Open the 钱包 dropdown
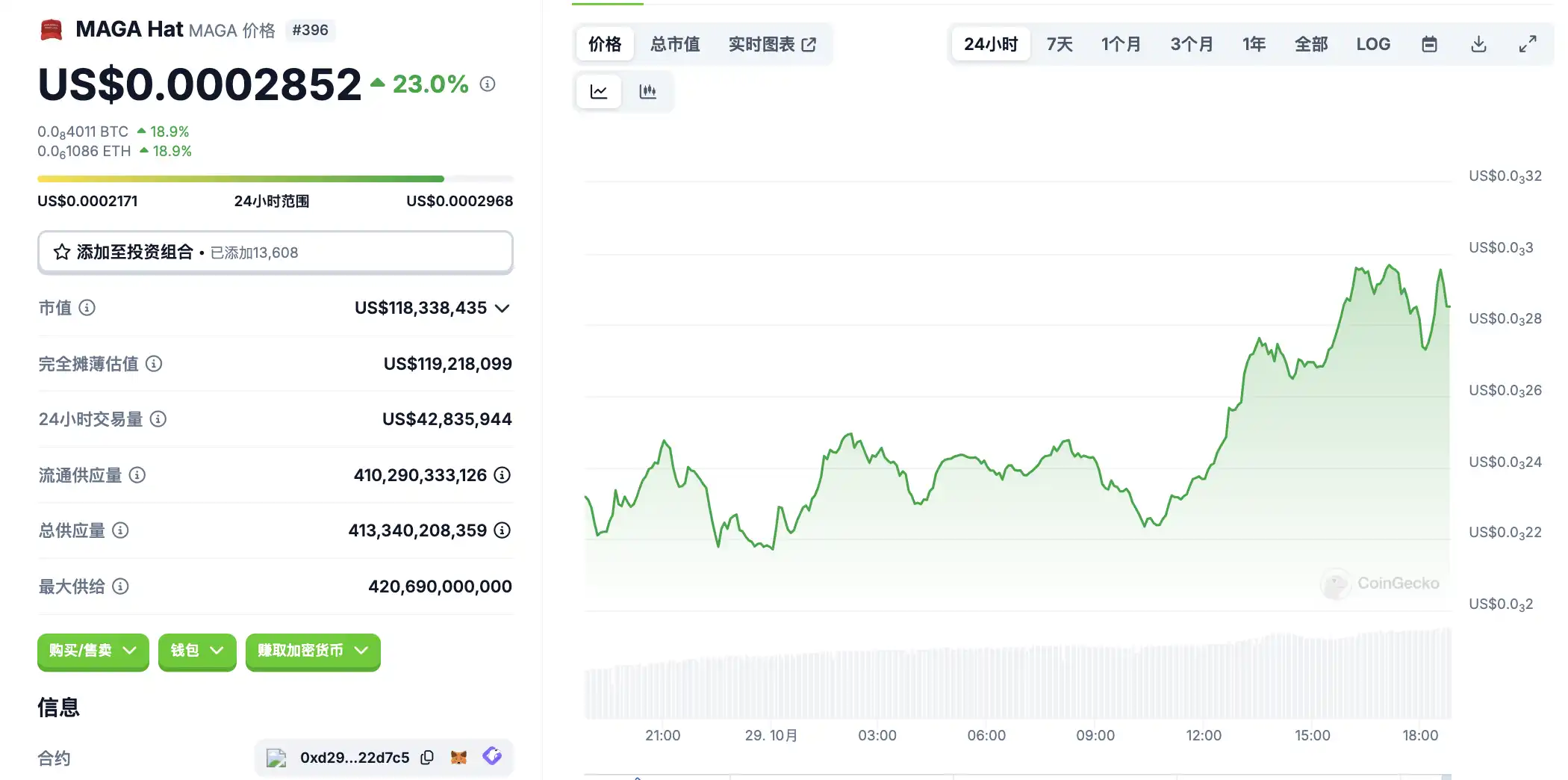This screenshot has width=1568, height=780. click(197, 651)
